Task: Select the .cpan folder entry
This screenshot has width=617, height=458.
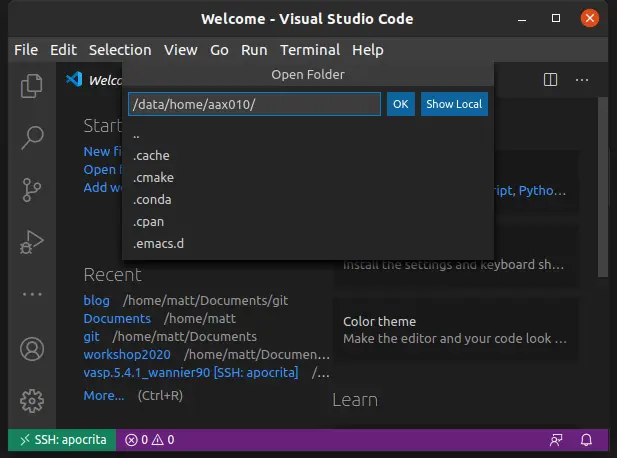Action: [x=308, y=222]
